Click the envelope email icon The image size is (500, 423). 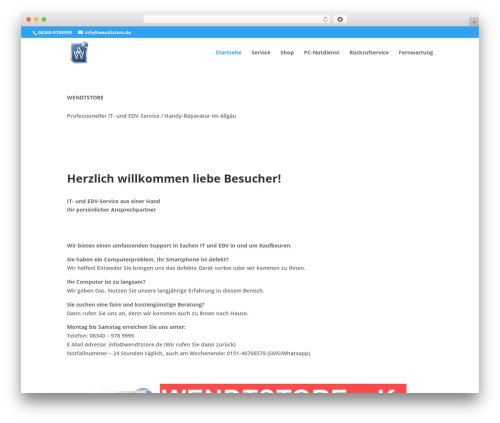tap(80, 32)
